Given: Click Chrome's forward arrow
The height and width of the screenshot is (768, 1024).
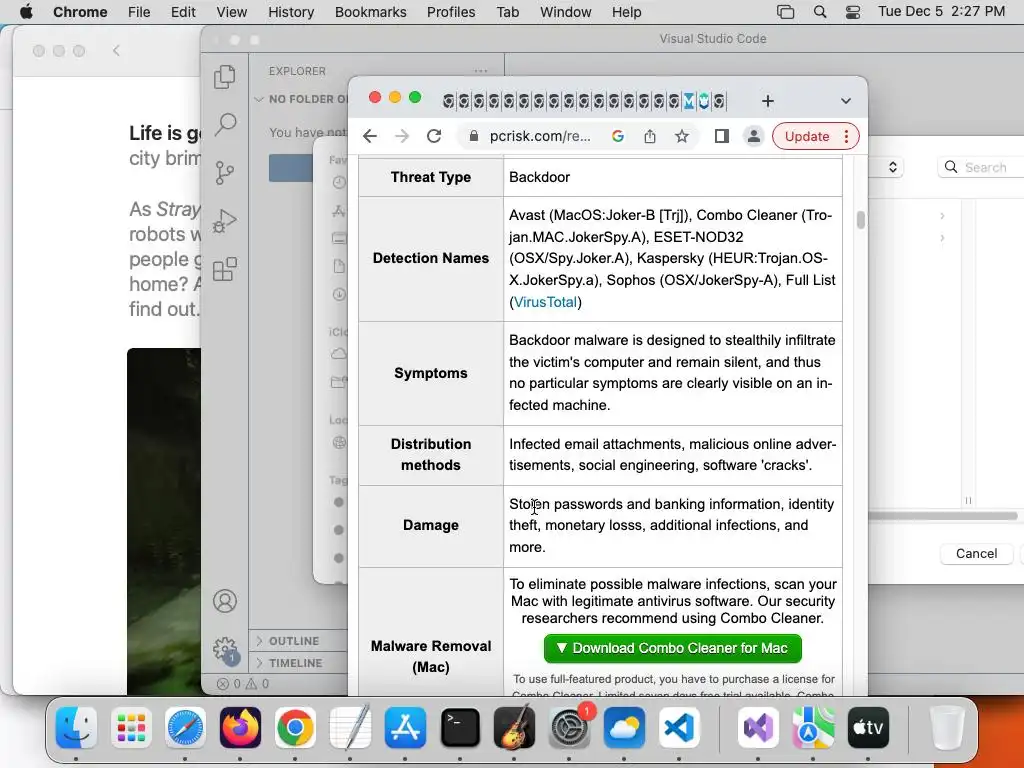Looking at the screenshot, I should click(402, 136).
